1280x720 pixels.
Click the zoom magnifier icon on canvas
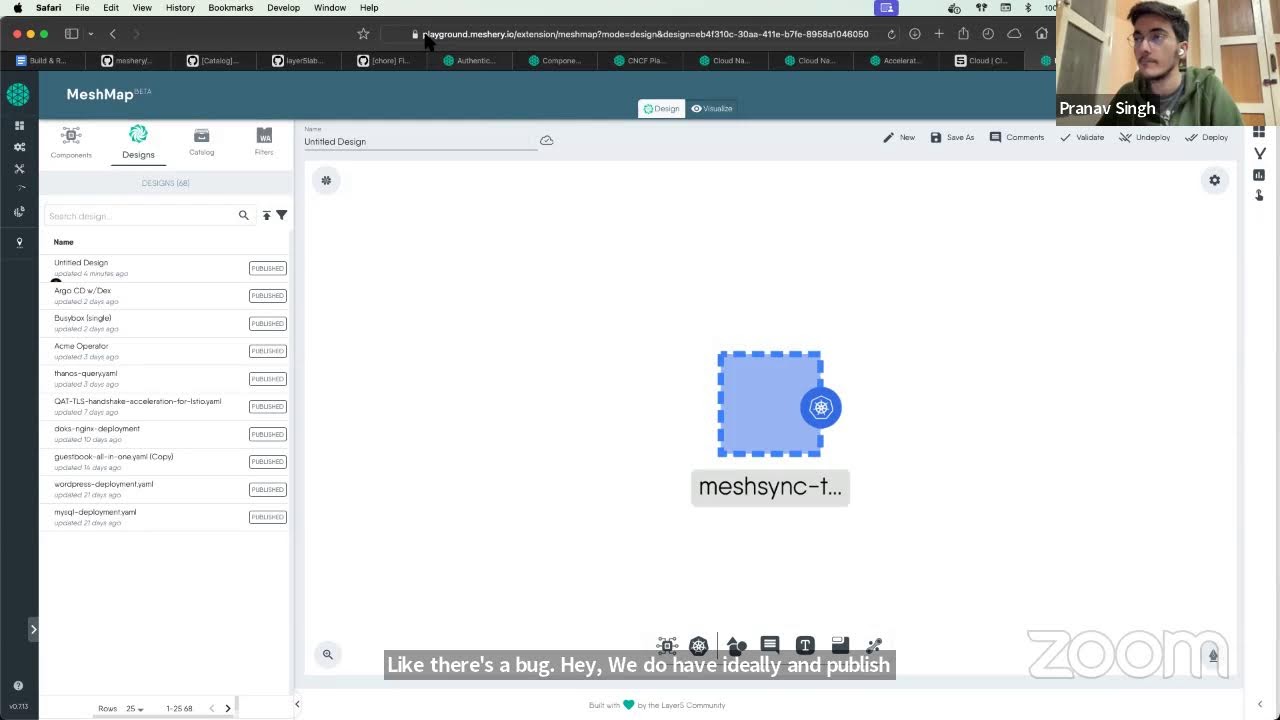(x=327, y=654)
